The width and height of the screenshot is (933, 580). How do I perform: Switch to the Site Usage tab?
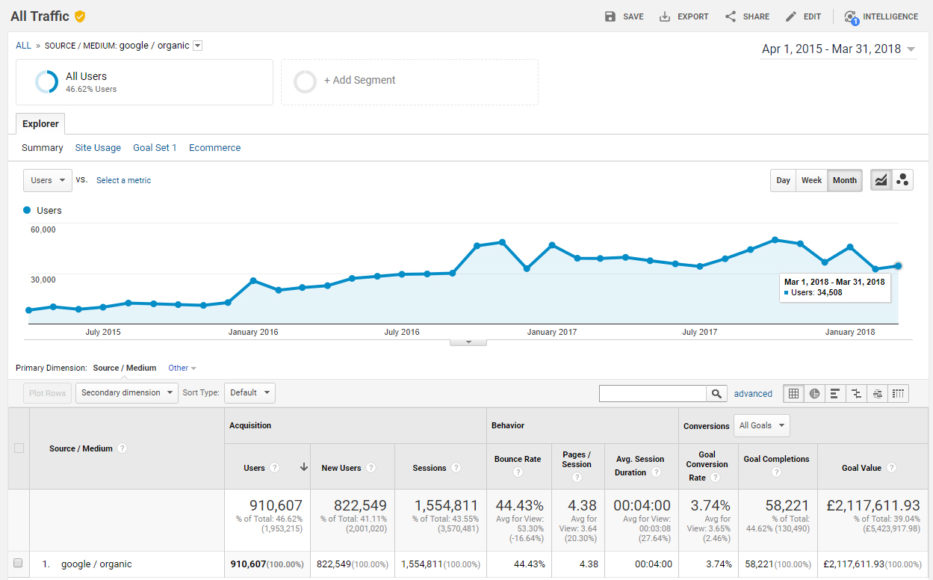coord(98,148)
